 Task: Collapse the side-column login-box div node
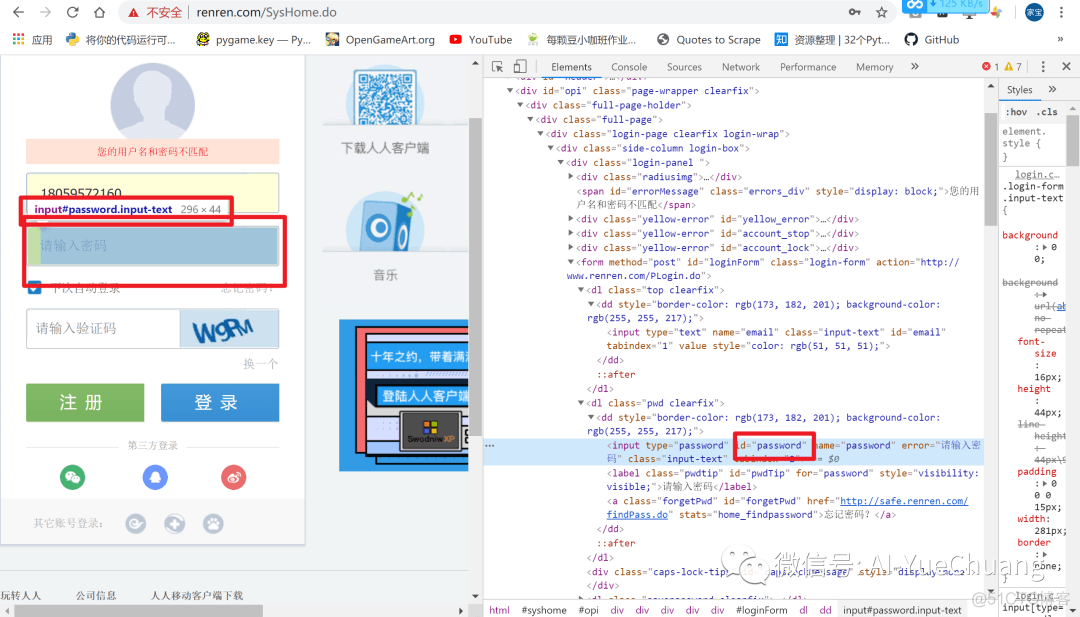(550, 148)
